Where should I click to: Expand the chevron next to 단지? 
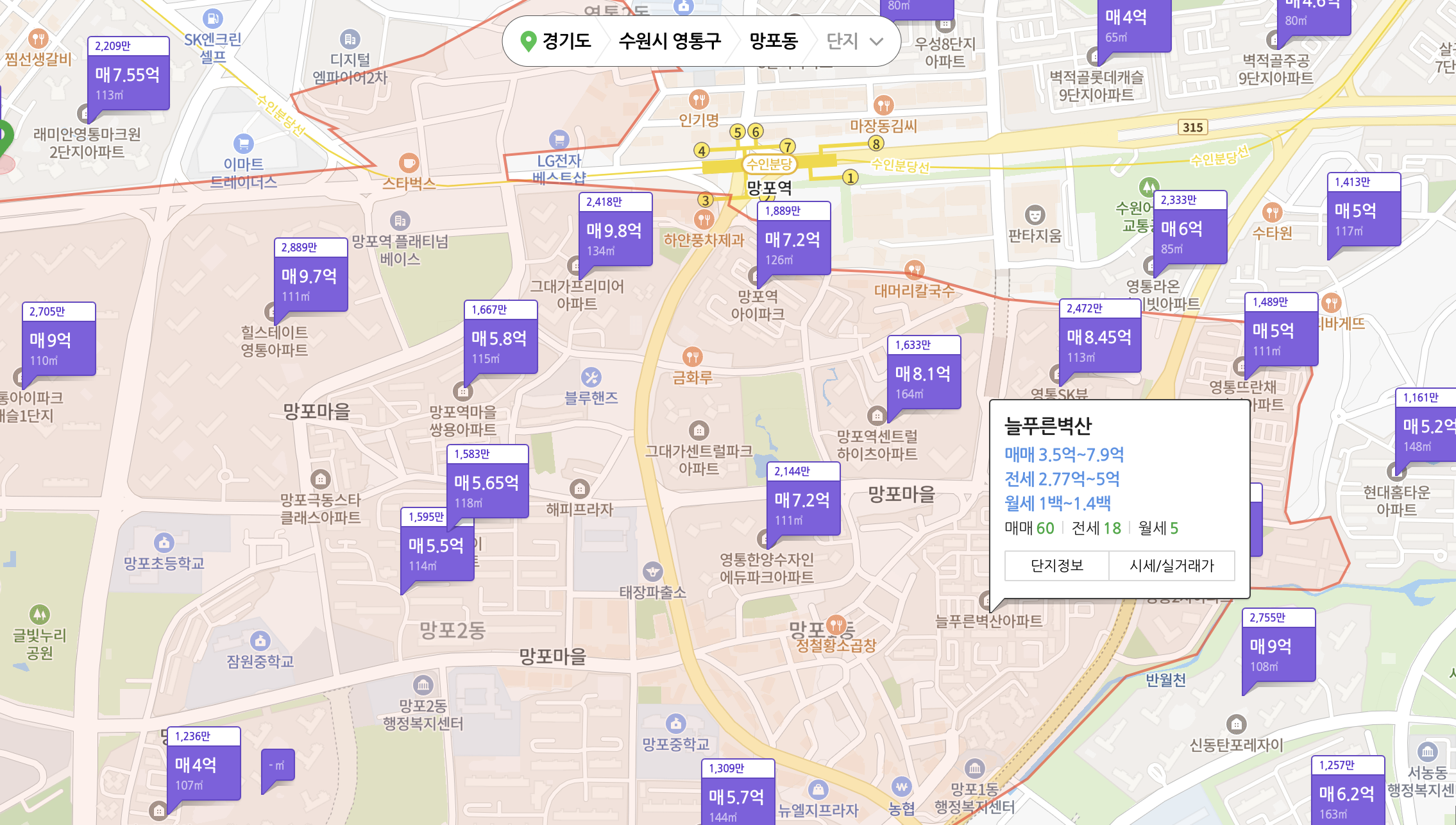point(876,42)
